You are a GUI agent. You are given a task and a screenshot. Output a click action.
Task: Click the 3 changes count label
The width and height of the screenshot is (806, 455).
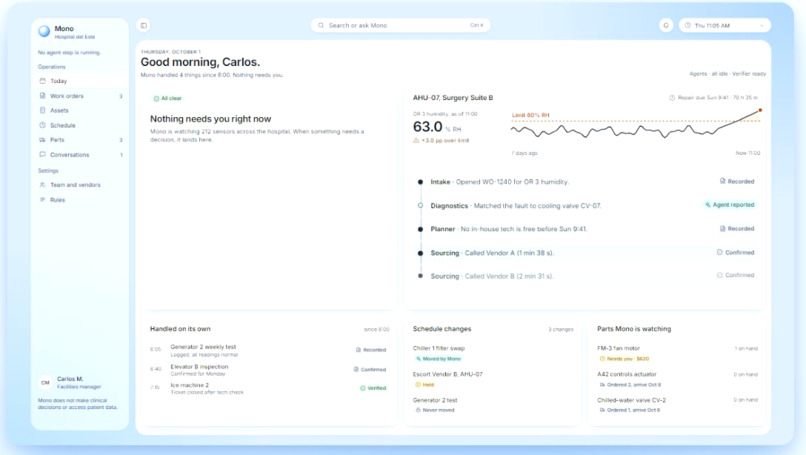click(560, 329)
